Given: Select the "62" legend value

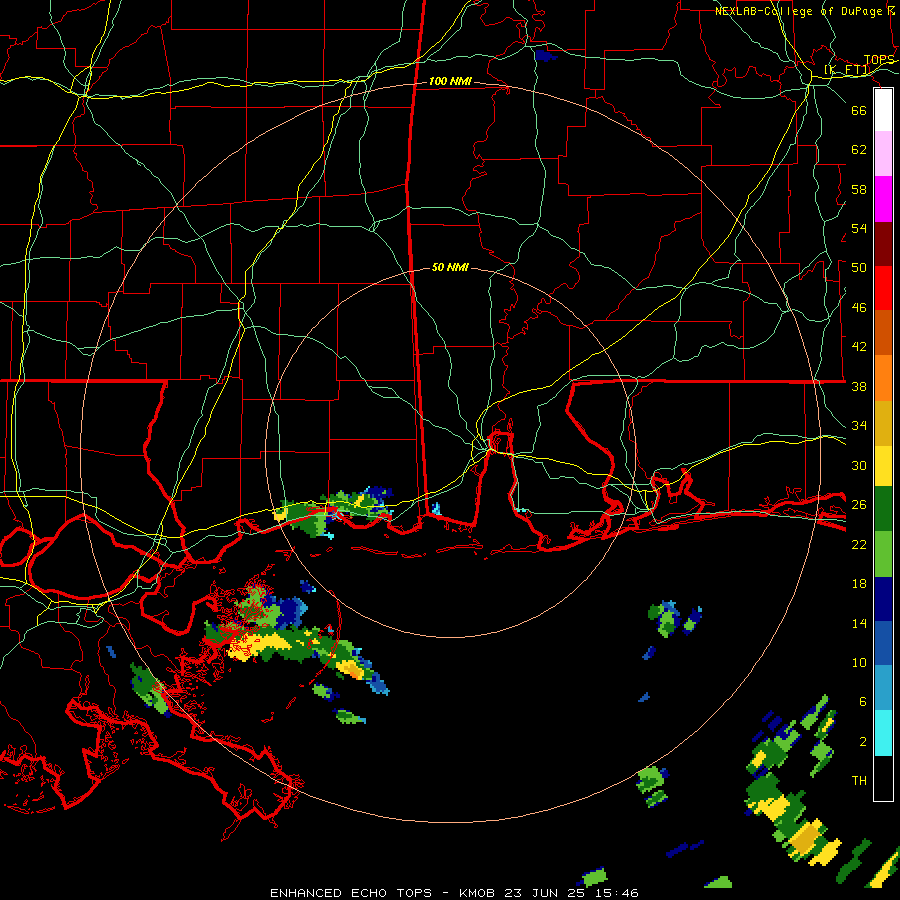Looking at the screenshot, I should [859, 150].
